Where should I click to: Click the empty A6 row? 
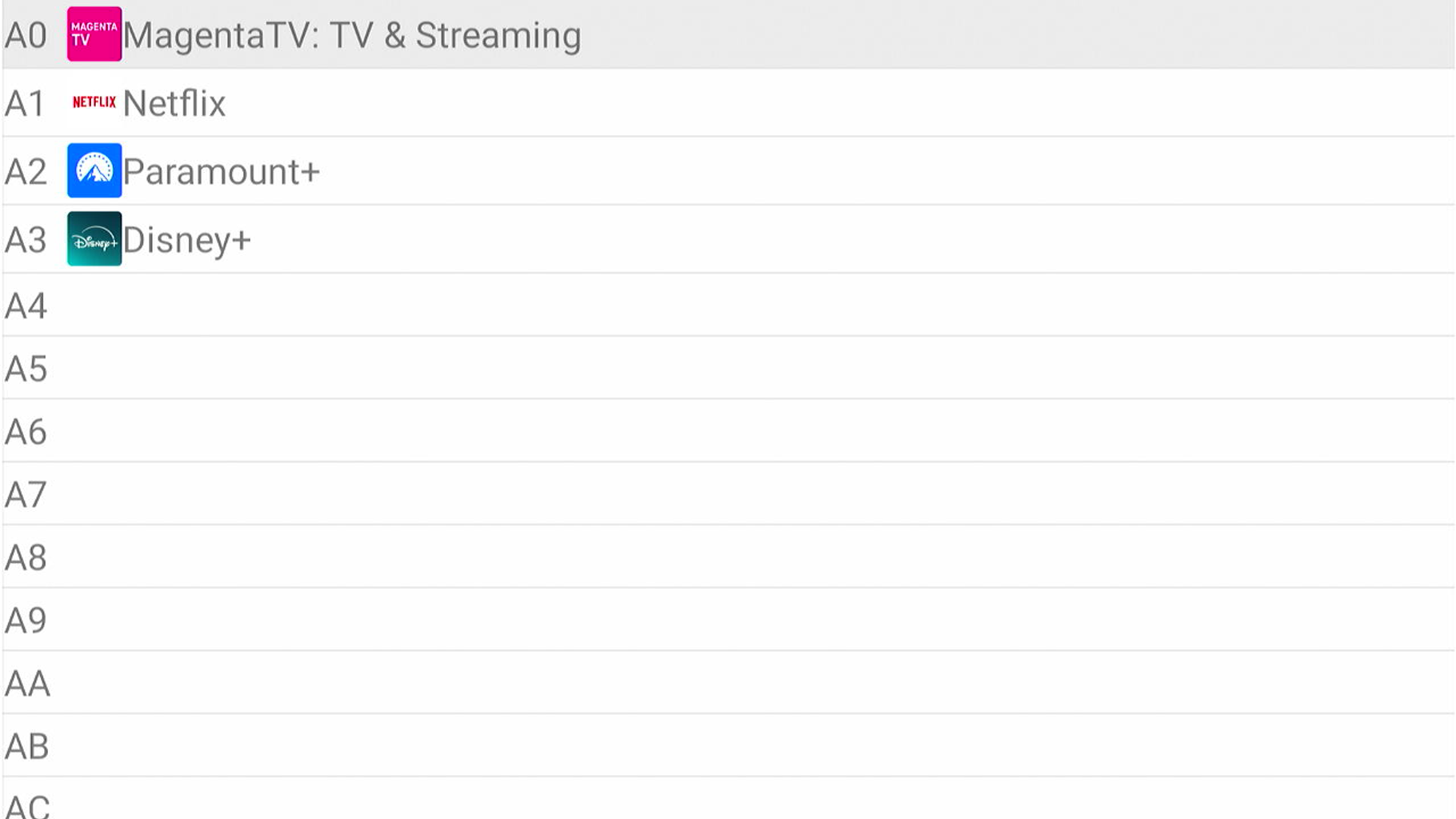728,431
